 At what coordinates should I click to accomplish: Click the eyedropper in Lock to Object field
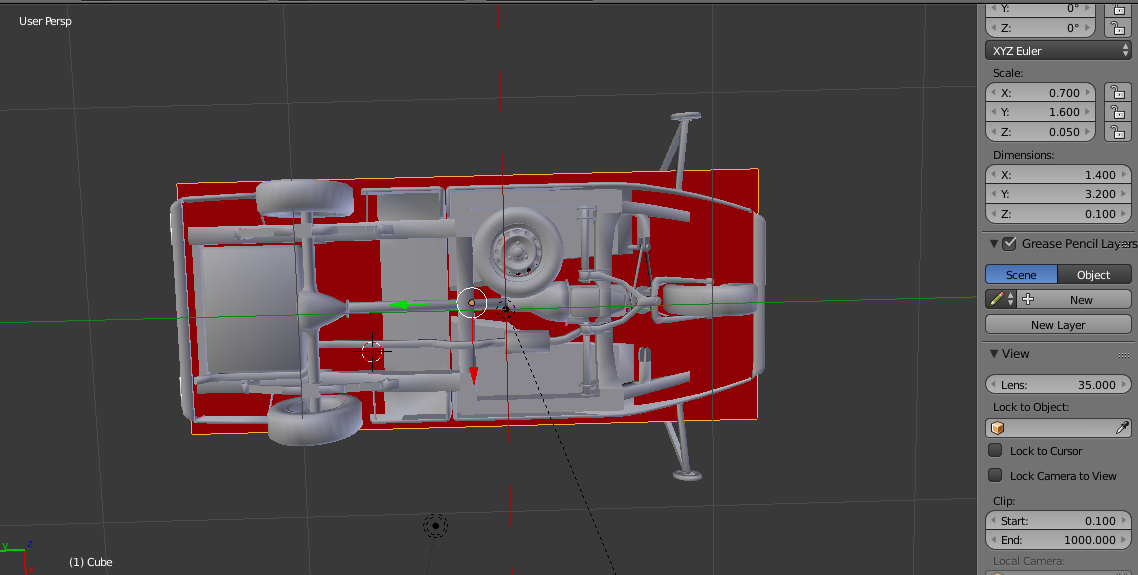(1121, 428)
